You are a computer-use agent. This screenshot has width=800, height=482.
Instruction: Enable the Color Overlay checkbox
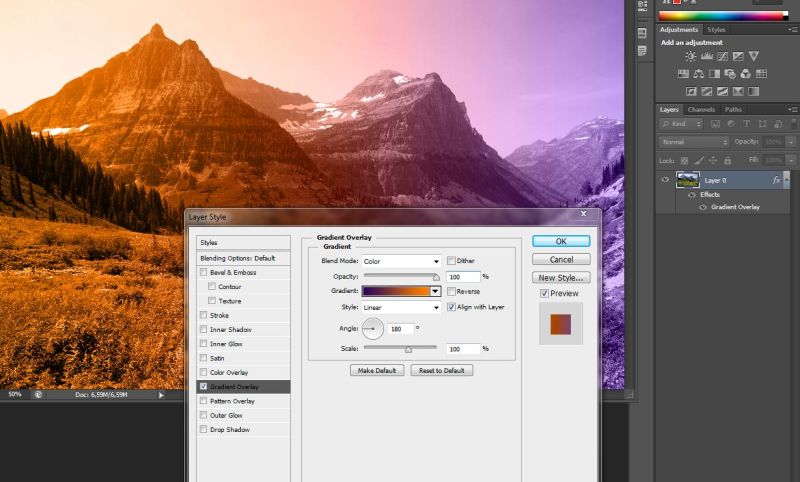click(204, 372)
